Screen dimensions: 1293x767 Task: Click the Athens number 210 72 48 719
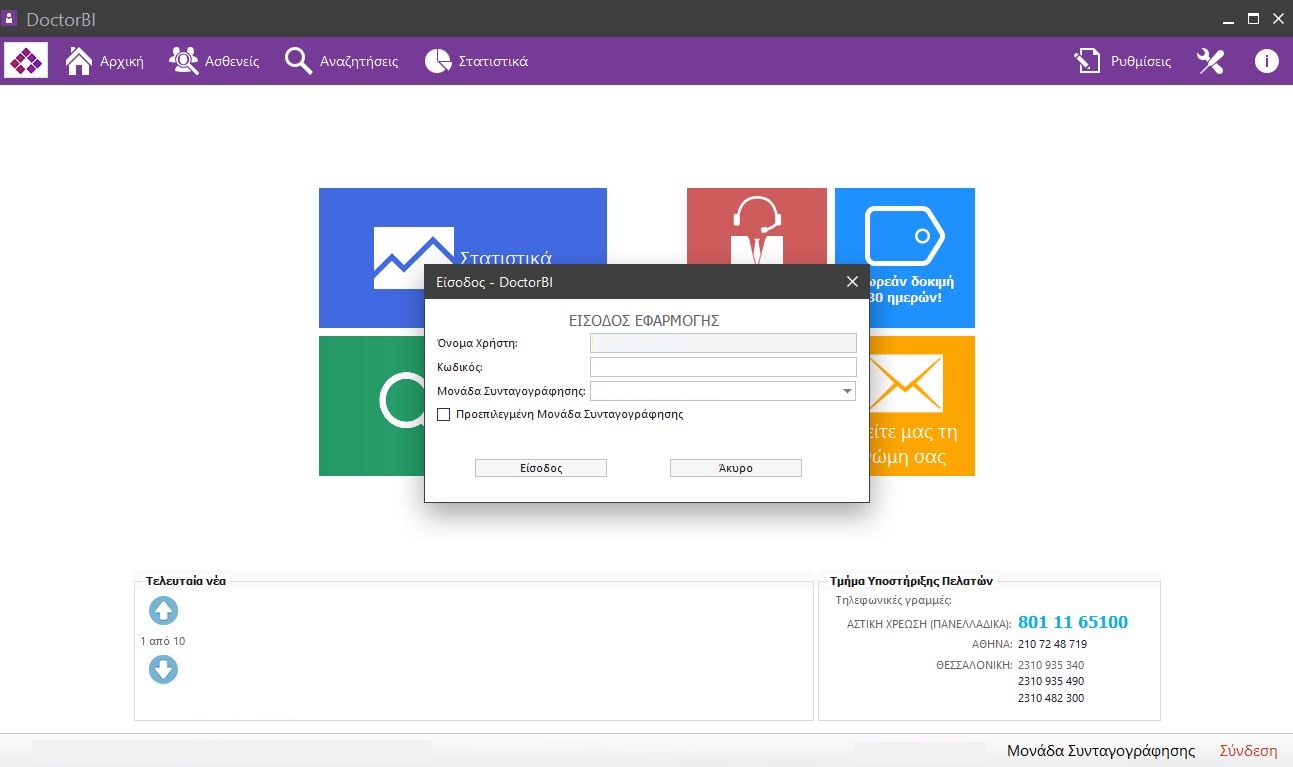(x=1052, y=644)
